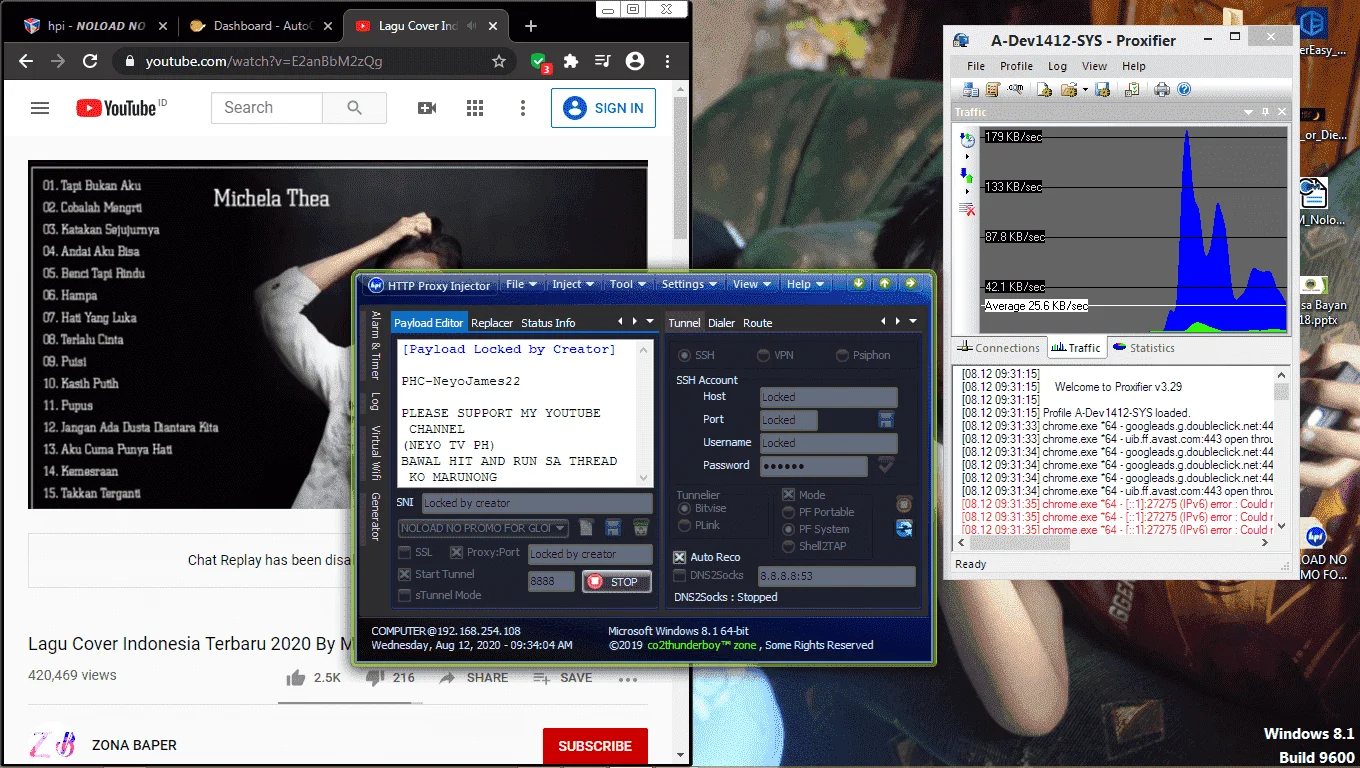Bookmark page with Chrome star icon
The image size is (1360, 768).
click(x=499, y=61)
